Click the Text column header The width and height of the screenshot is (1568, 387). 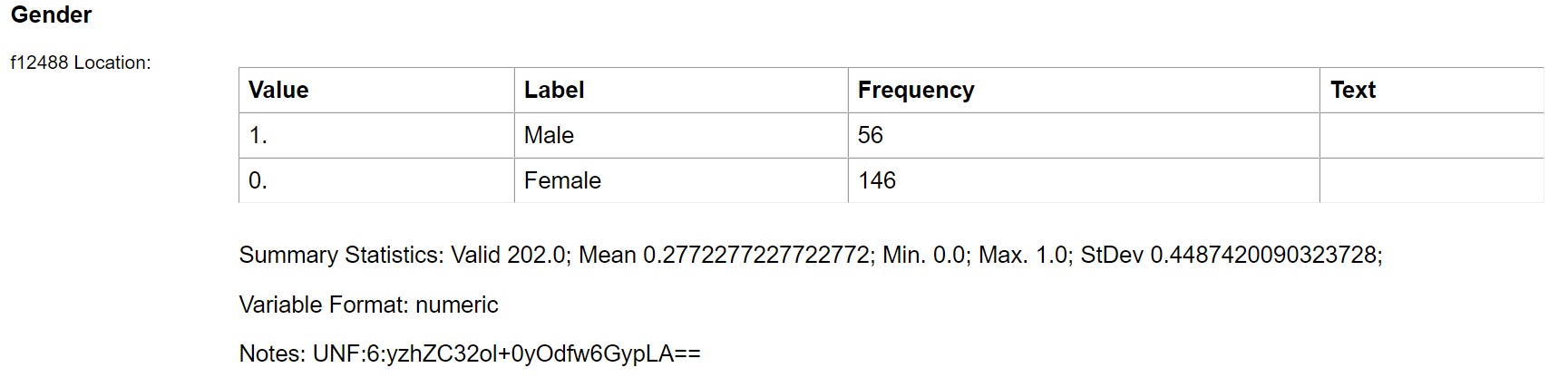1353,90
